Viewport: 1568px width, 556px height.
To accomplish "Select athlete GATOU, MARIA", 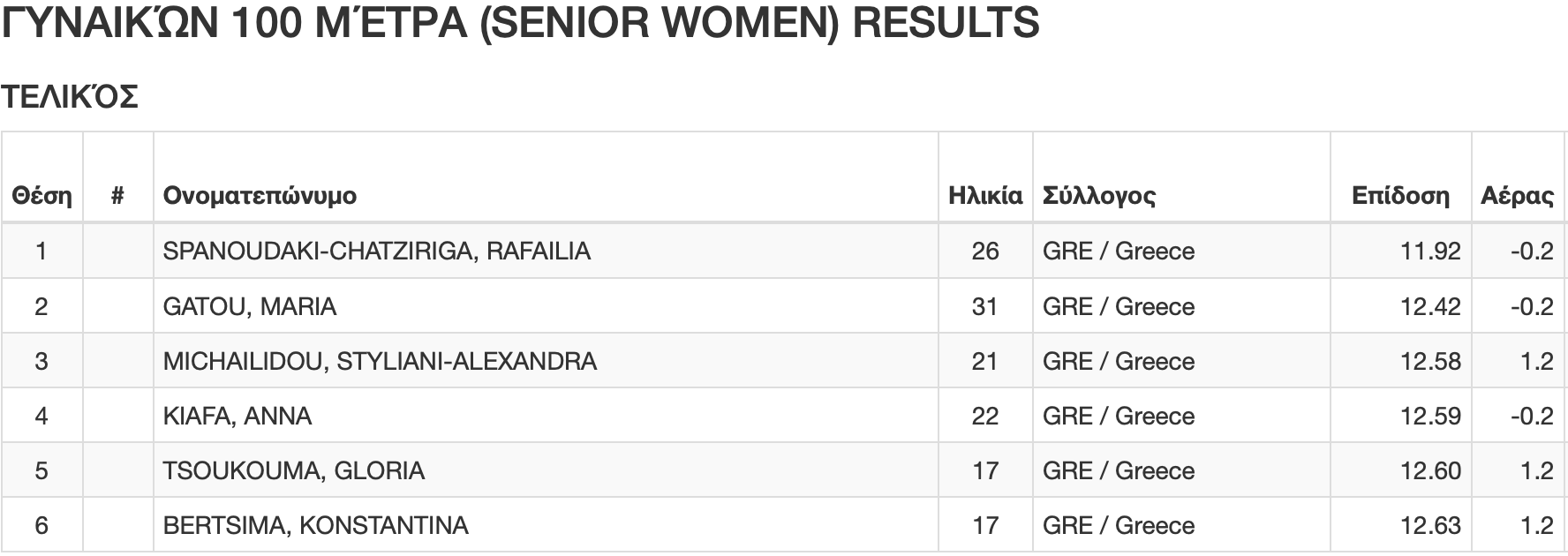I will point(250,306).
